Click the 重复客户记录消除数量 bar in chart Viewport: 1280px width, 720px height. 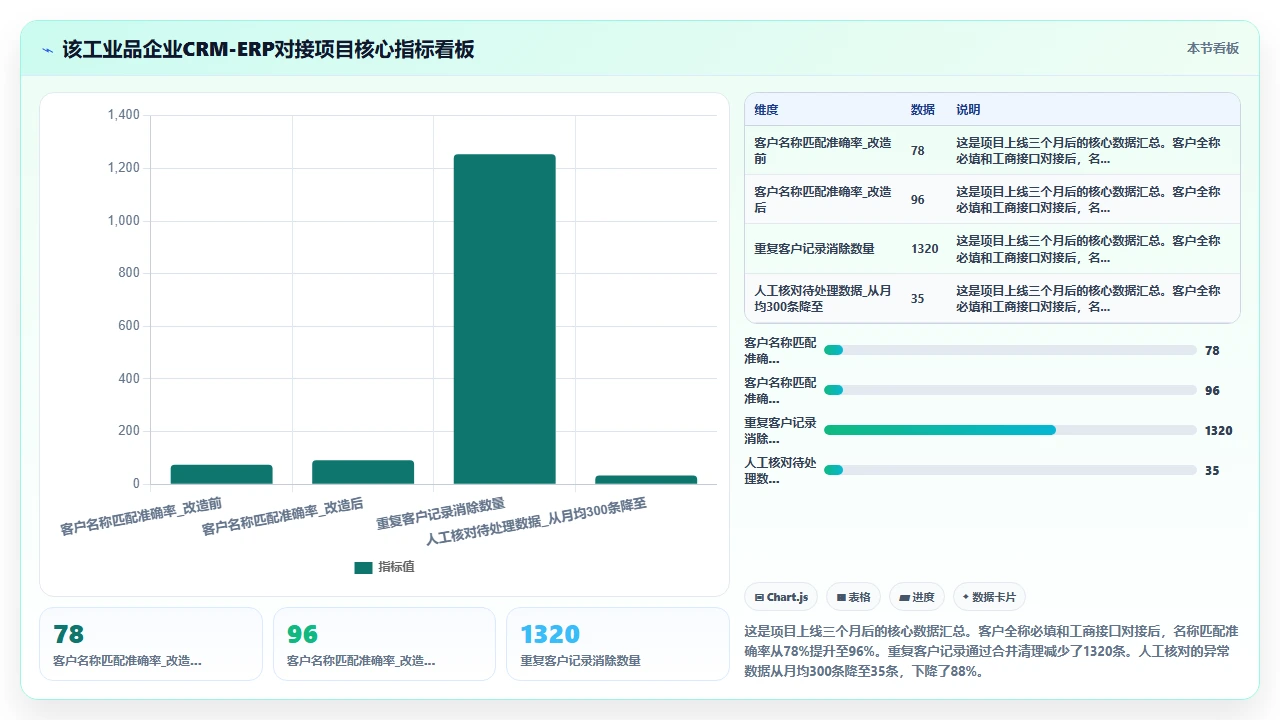coord(504,319)
